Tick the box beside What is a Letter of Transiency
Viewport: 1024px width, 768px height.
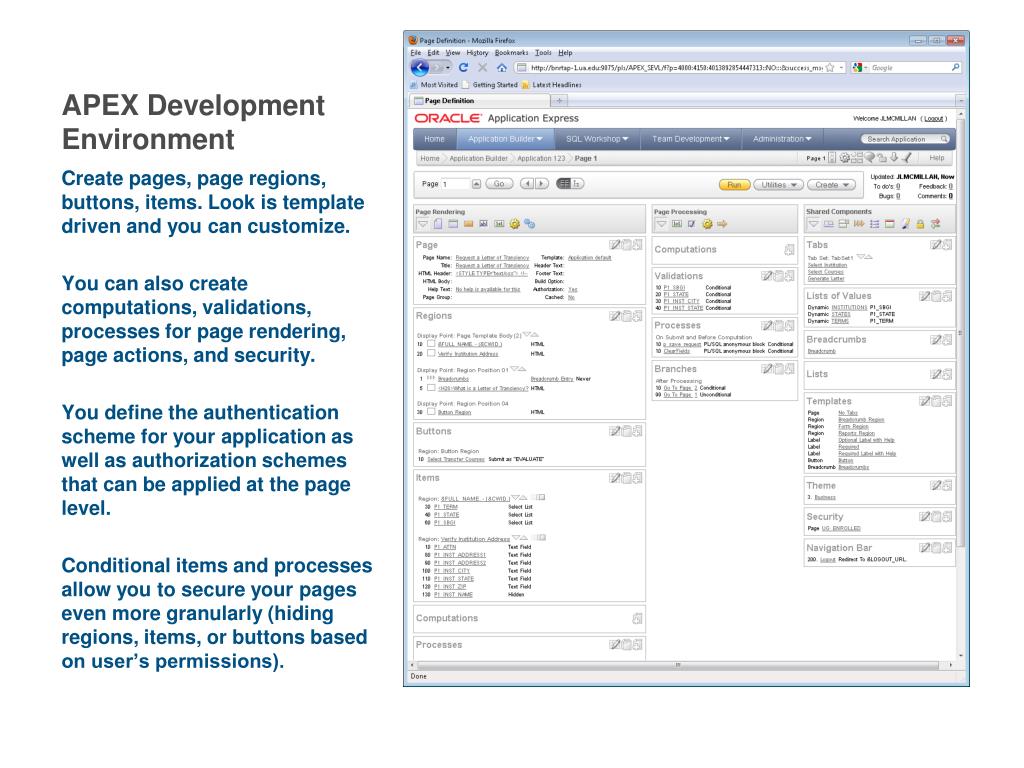click(x=431, y=388)
